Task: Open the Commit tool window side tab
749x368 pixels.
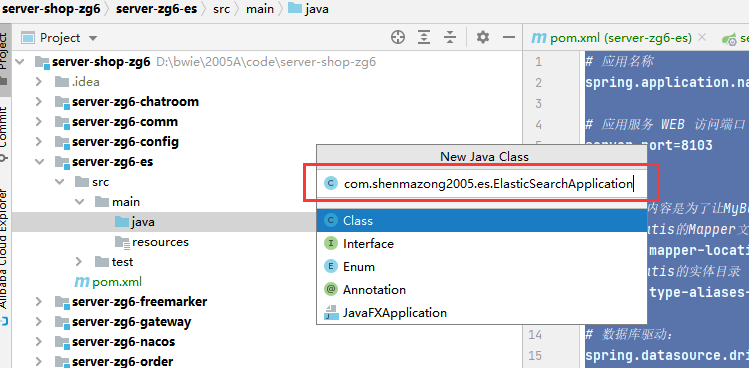Action: (x=4, y=134)
